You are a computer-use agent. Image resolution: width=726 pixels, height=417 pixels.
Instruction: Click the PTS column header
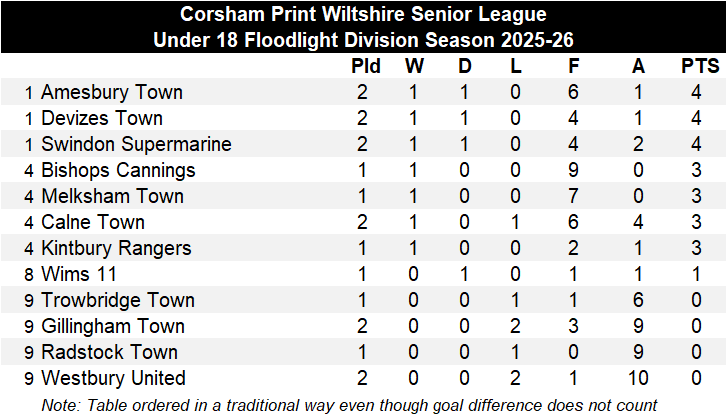coord(700,67)
